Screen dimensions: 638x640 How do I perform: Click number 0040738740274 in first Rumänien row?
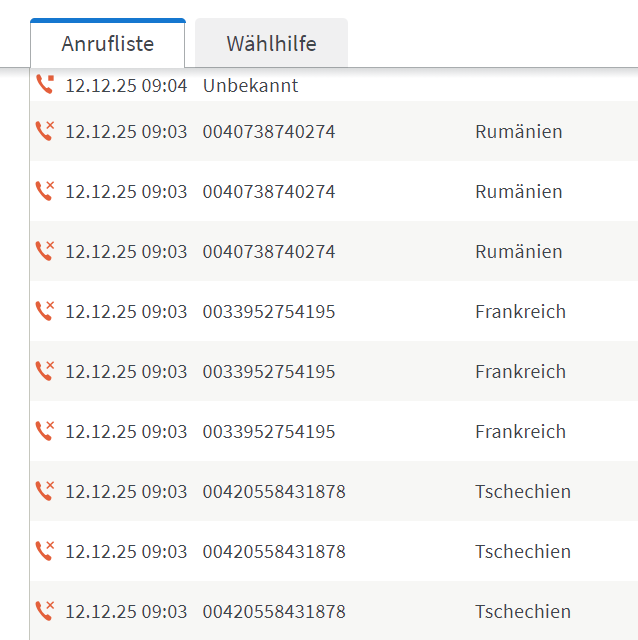(269, 132)
